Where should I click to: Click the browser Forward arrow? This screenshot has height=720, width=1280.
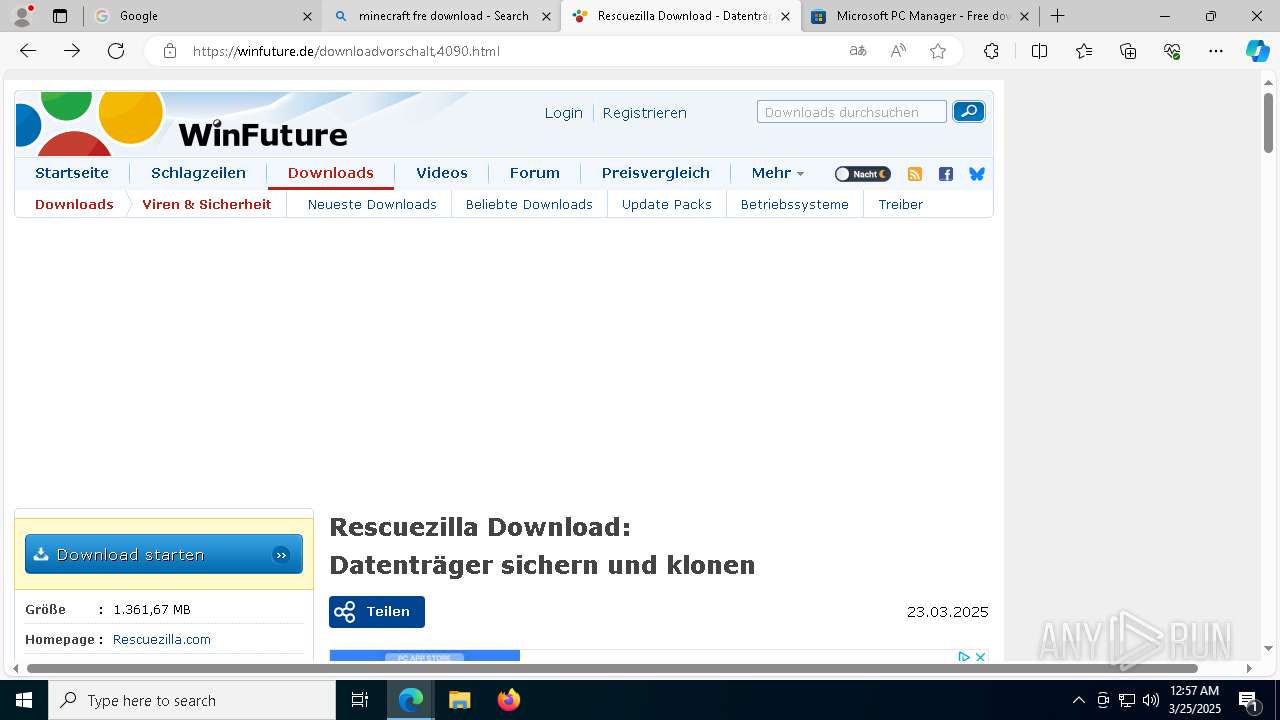72,51
